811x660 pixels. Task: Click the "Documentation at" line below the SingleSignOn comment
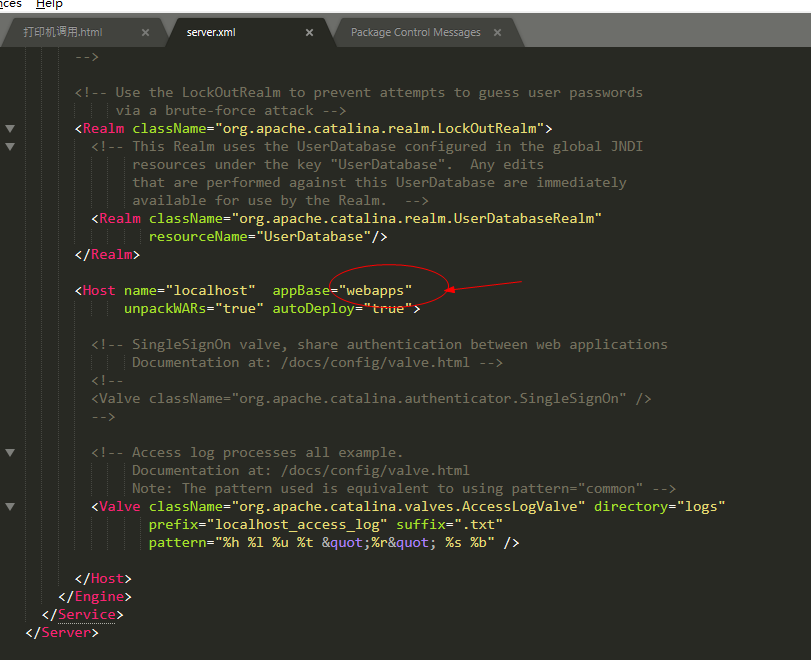pyautogui.click(x=317, y=363)
